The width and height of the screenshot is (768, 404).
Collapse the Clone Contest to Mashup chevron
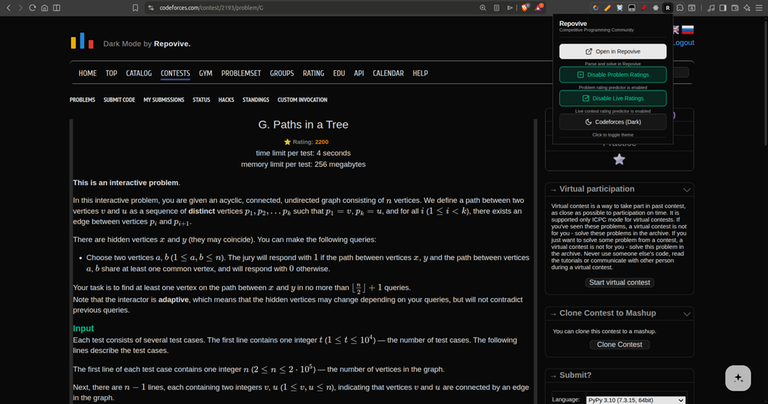tap(687, 314)
